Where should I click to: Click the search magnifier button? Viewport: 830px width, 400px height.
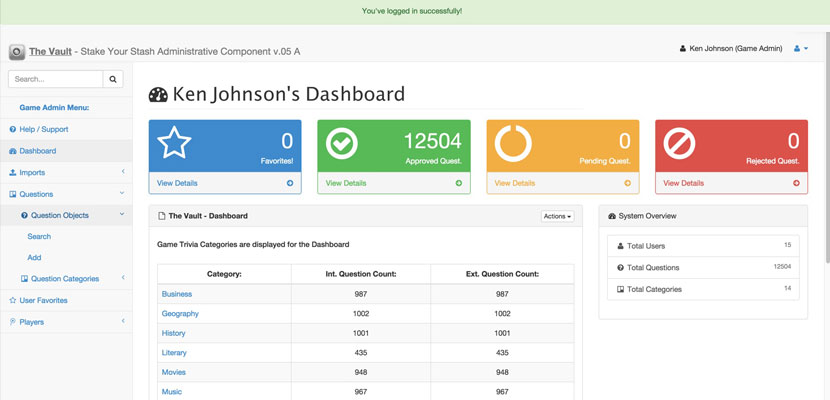pos(113,79)
